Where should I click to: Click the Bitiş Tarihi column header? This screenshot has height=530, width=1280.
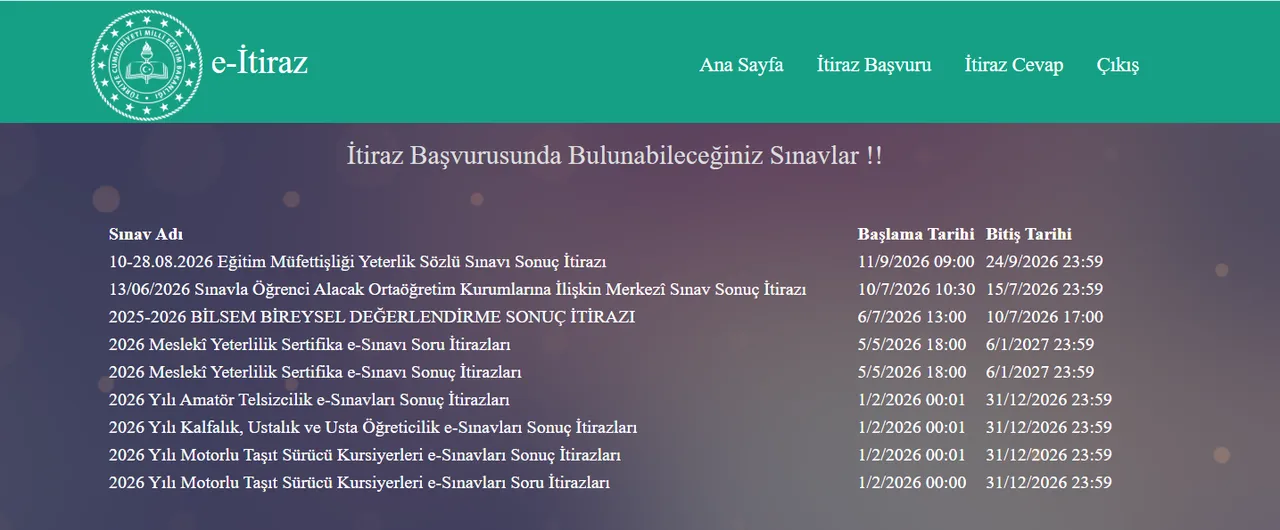(1029, 235)
